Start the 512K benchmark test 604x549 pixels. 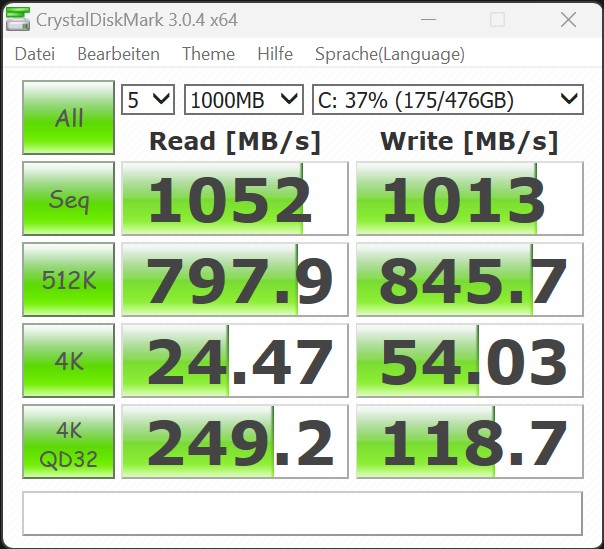[69, 279]
